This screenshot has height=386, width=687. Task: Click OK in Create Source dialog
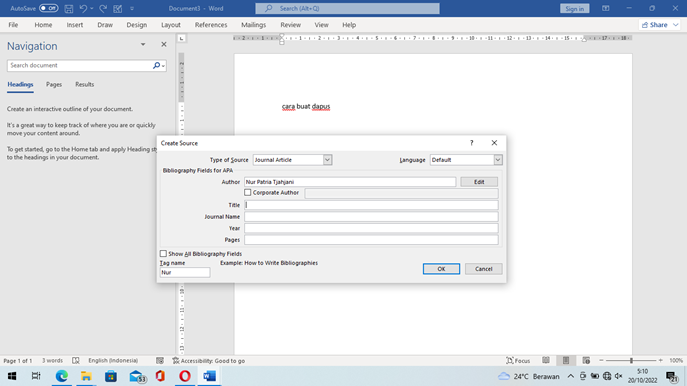tap(441, 269)
